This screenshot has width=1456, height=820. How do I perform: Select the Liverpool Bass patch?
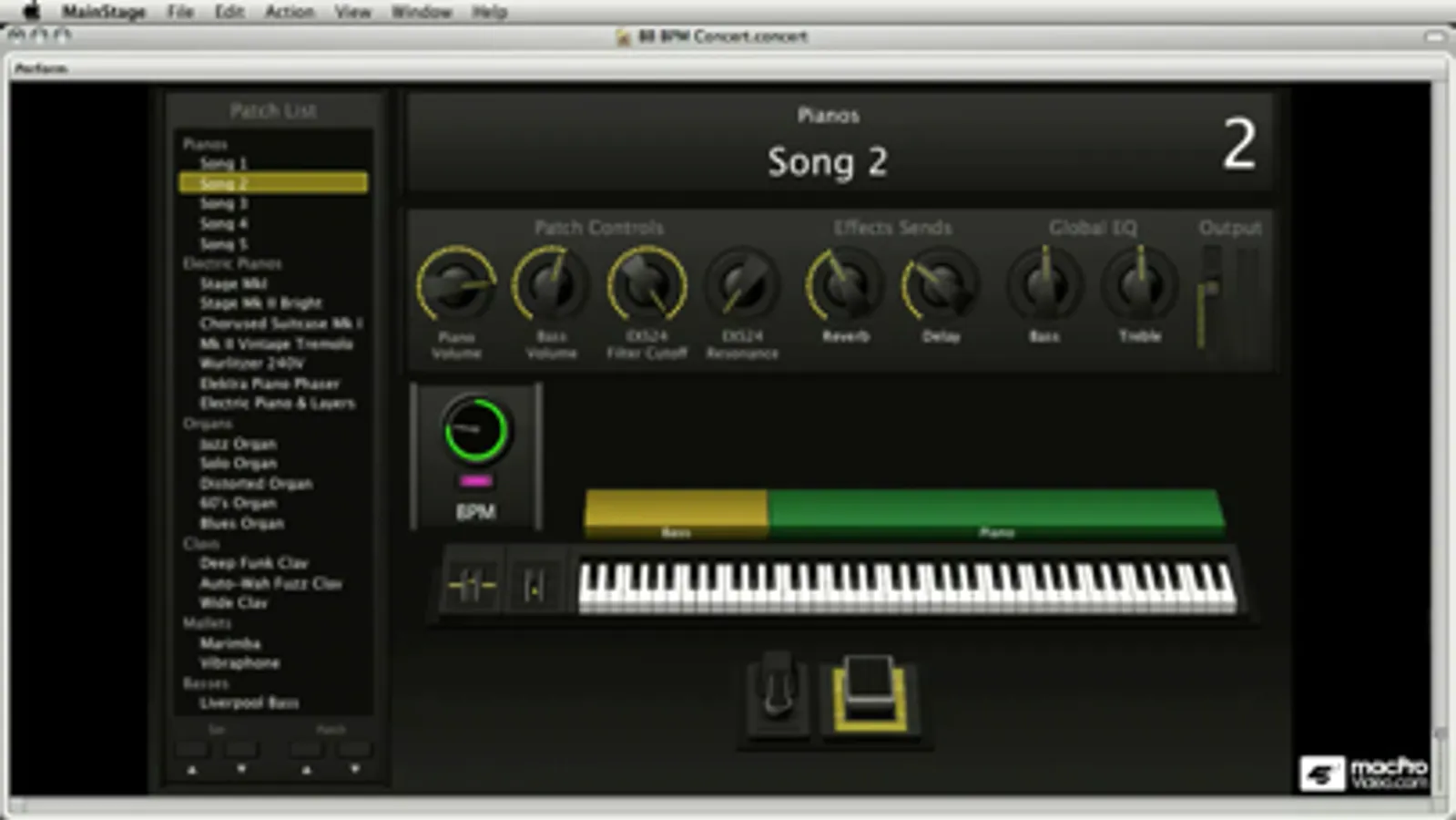pos(249,702)
